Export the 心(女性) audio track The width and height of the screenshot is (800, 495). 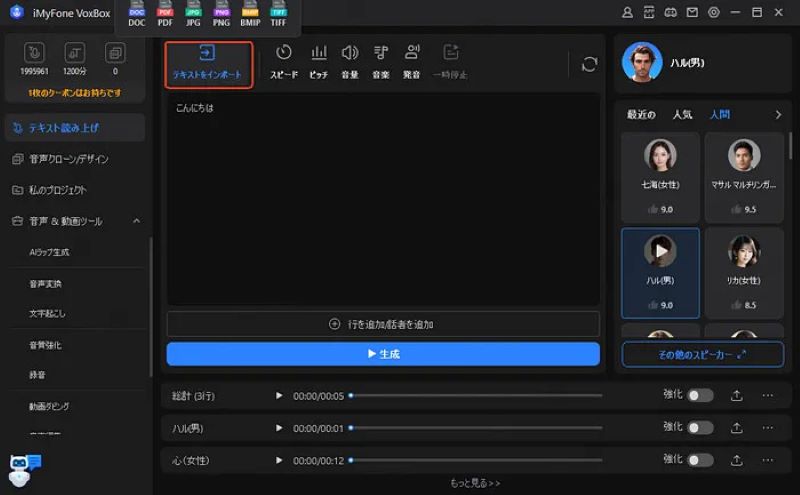point(737,460)
